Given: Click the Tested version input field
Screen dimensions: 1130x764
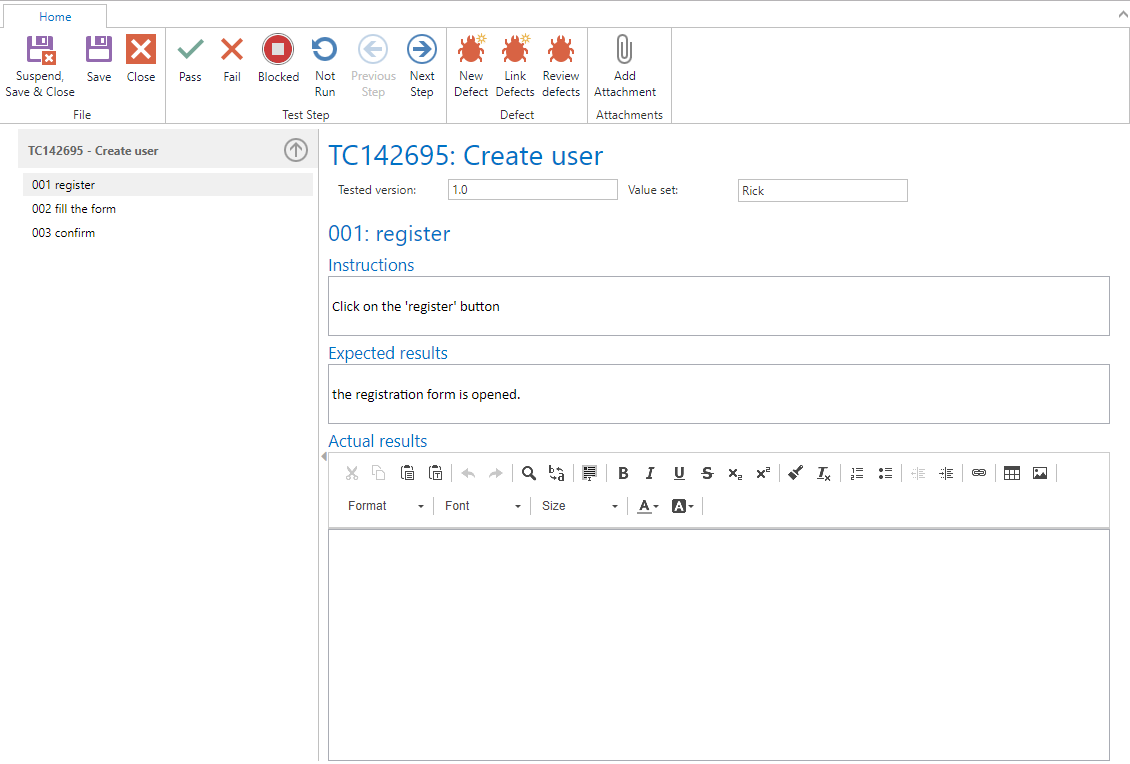Looking at the screenshot, I should pos(532,190).
